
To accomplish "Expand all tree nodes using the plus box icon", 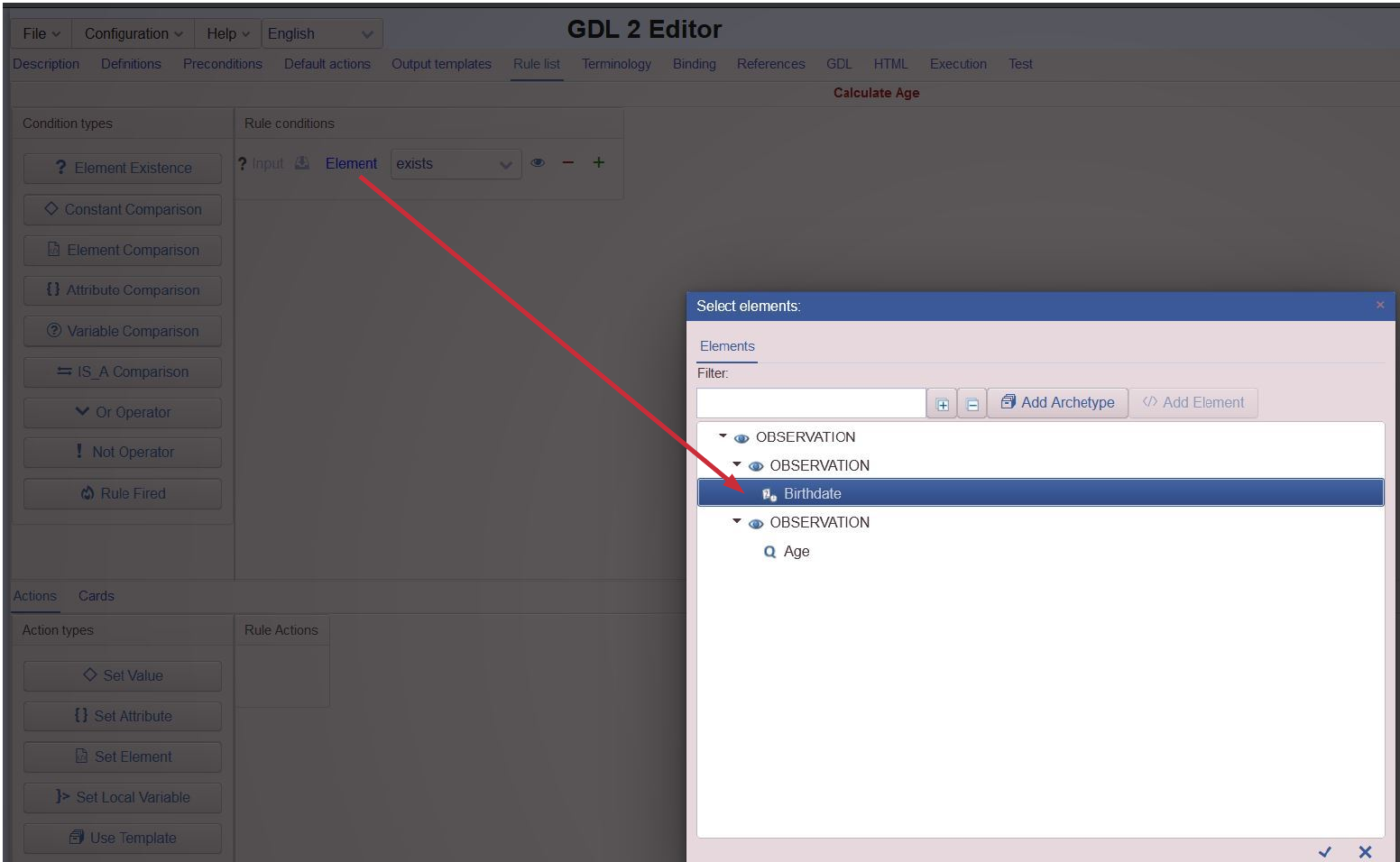I will (x=941, y=403).
